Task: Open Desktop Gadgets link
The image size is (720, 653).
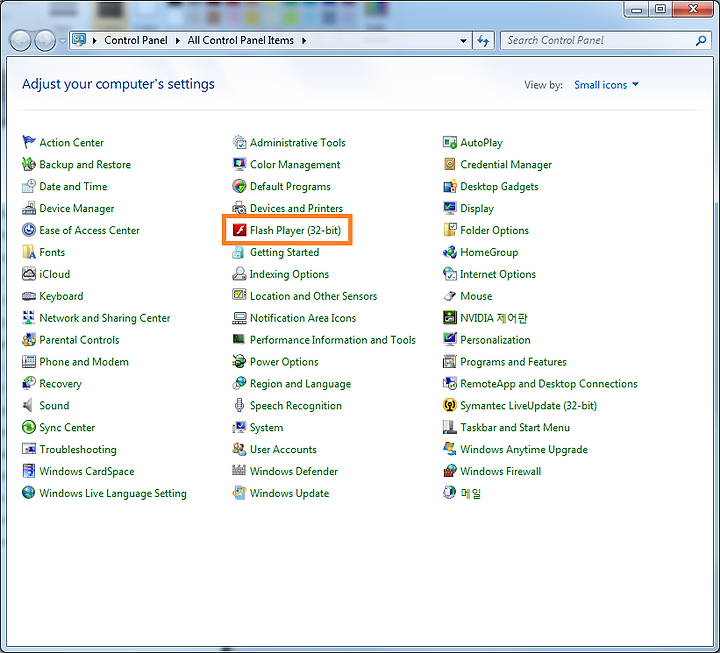Action: (499, 186)
